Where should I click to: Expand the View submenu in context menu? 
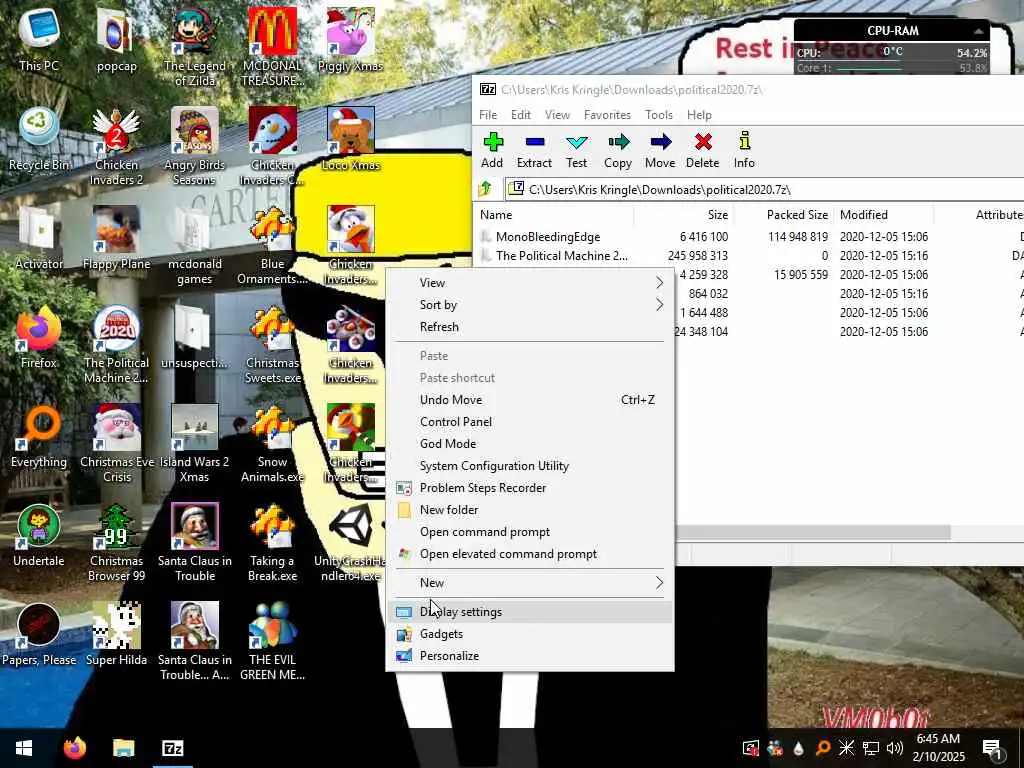coord(530,283)
